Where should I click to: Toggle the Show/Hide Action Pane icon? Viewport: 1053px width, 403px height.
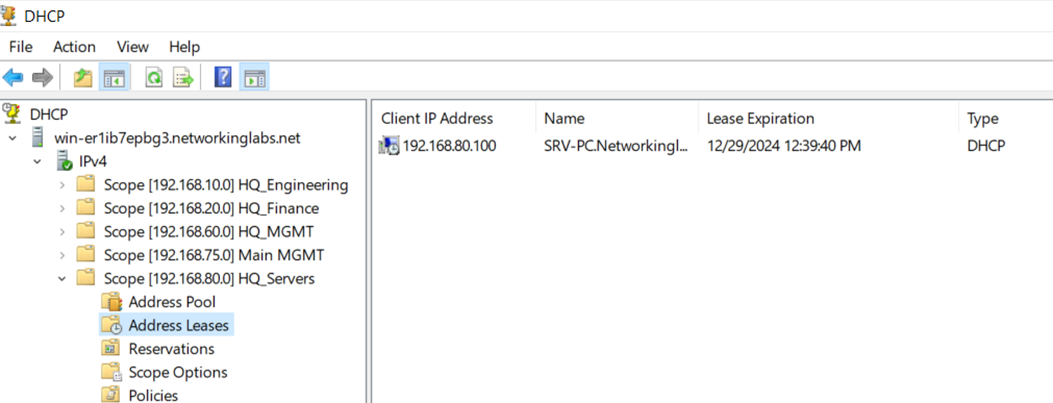tap(254, 78)
